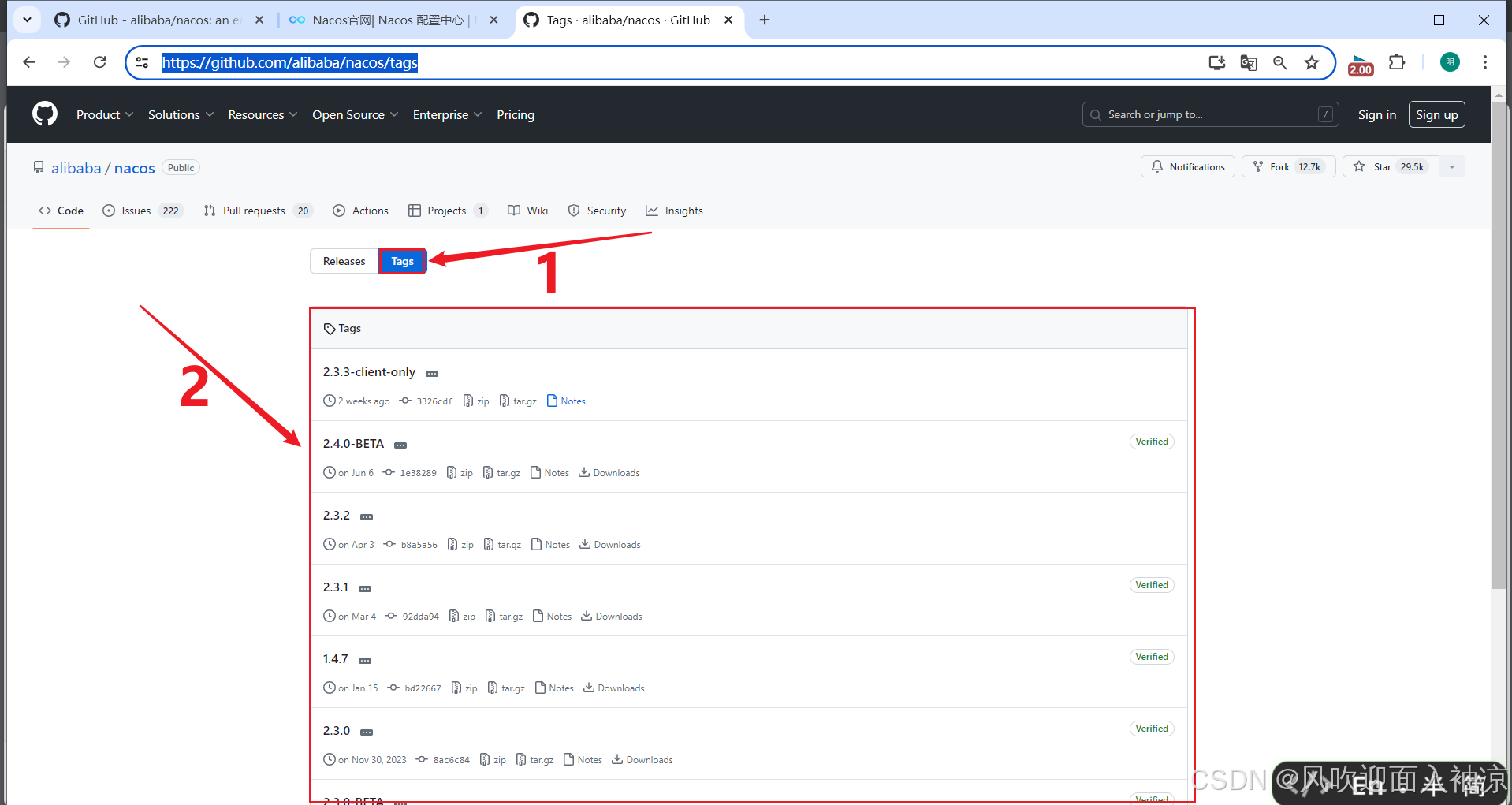Viewport: 1512px width, 805px height.
Task: Fork the nacos repository
Action: pyautogui.click(x=1289, y=166)
